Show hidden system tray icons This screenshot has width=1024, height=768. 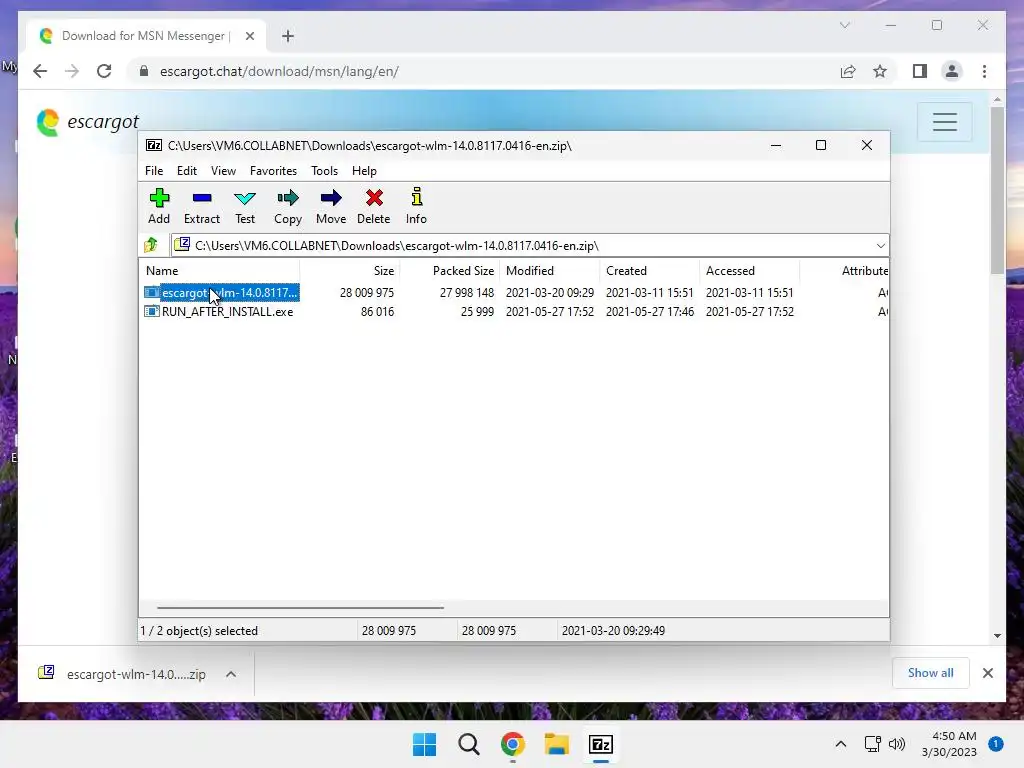pos(840,744)
